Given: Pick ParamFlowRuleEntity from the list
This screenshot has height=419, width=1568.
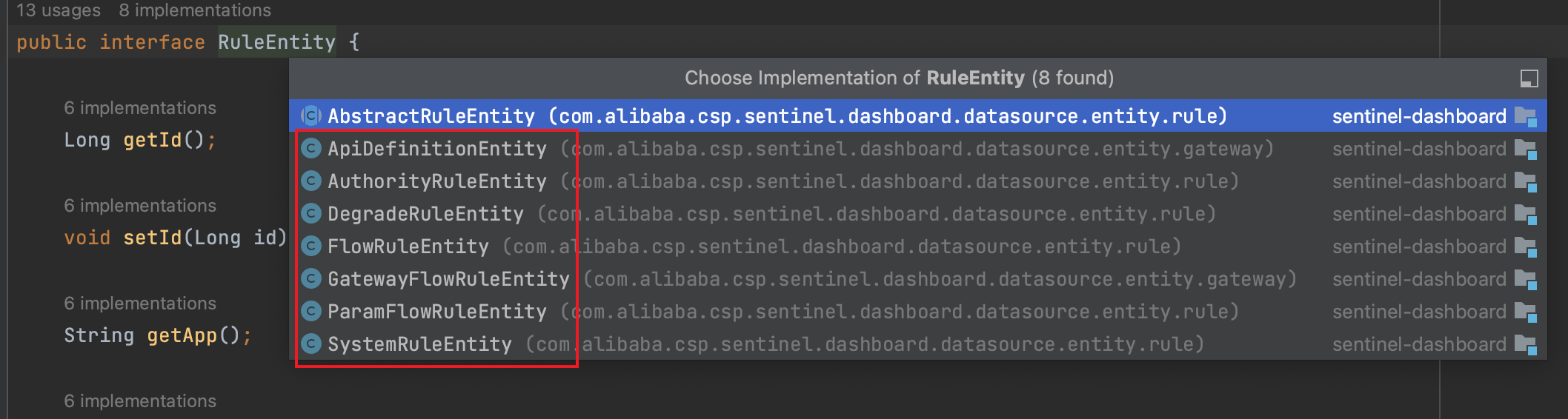Looking at the screenshot, I should pos(917,312).
